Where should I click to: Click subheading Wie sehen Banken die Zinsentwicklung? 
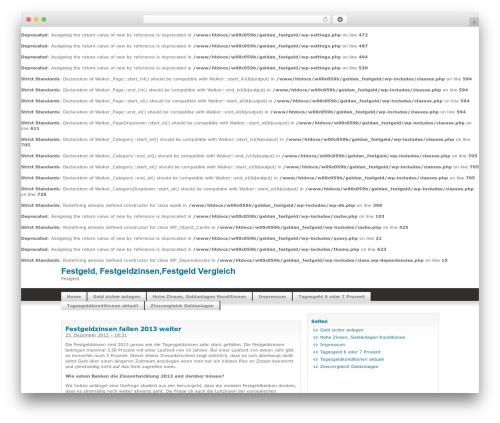point(145,376)
